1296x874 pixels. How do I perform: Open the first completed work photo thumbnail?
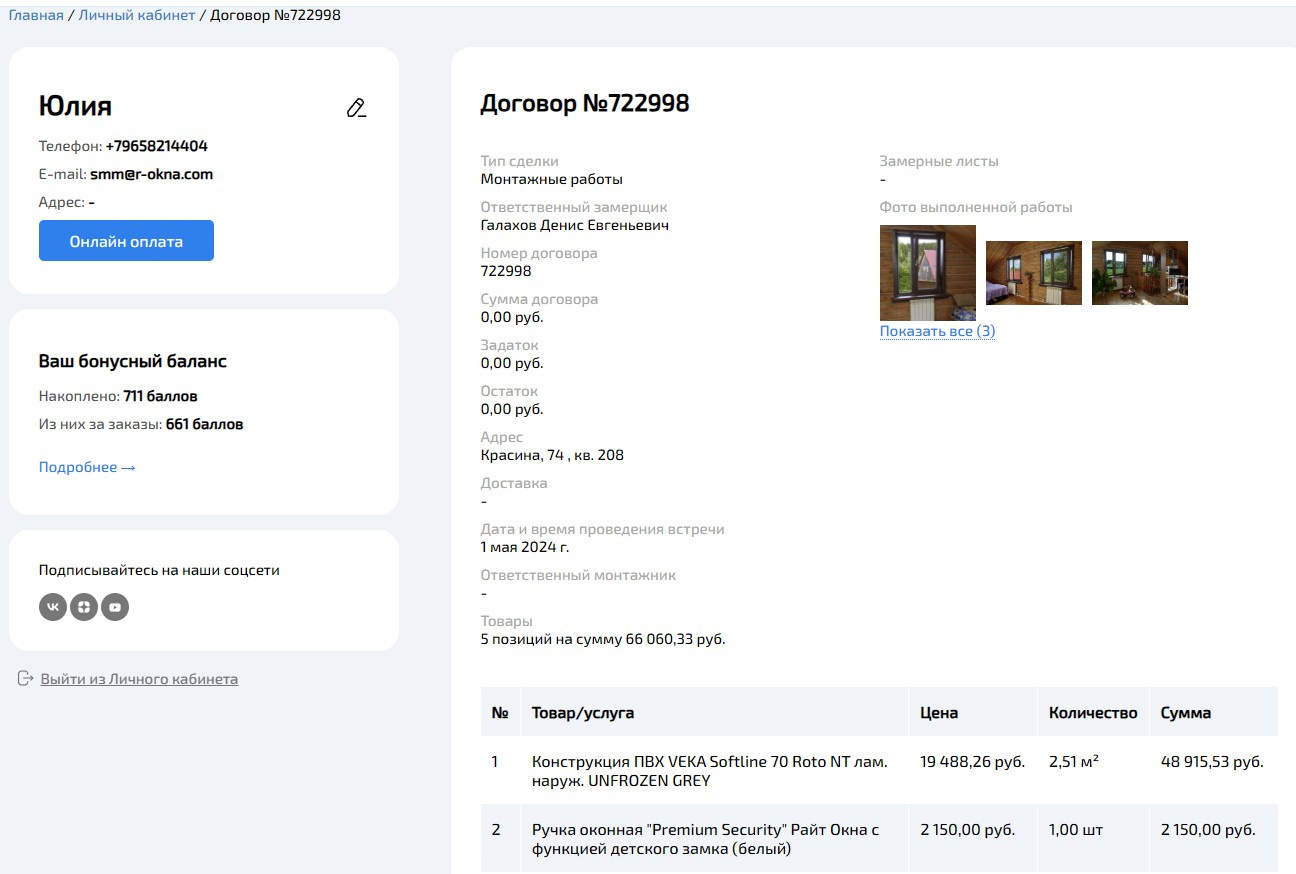(927, 272)
